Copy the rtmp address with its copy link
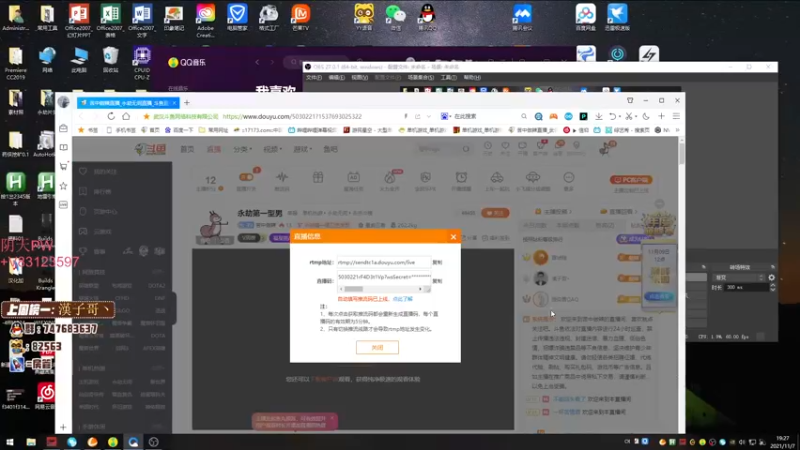 point(437,262)
